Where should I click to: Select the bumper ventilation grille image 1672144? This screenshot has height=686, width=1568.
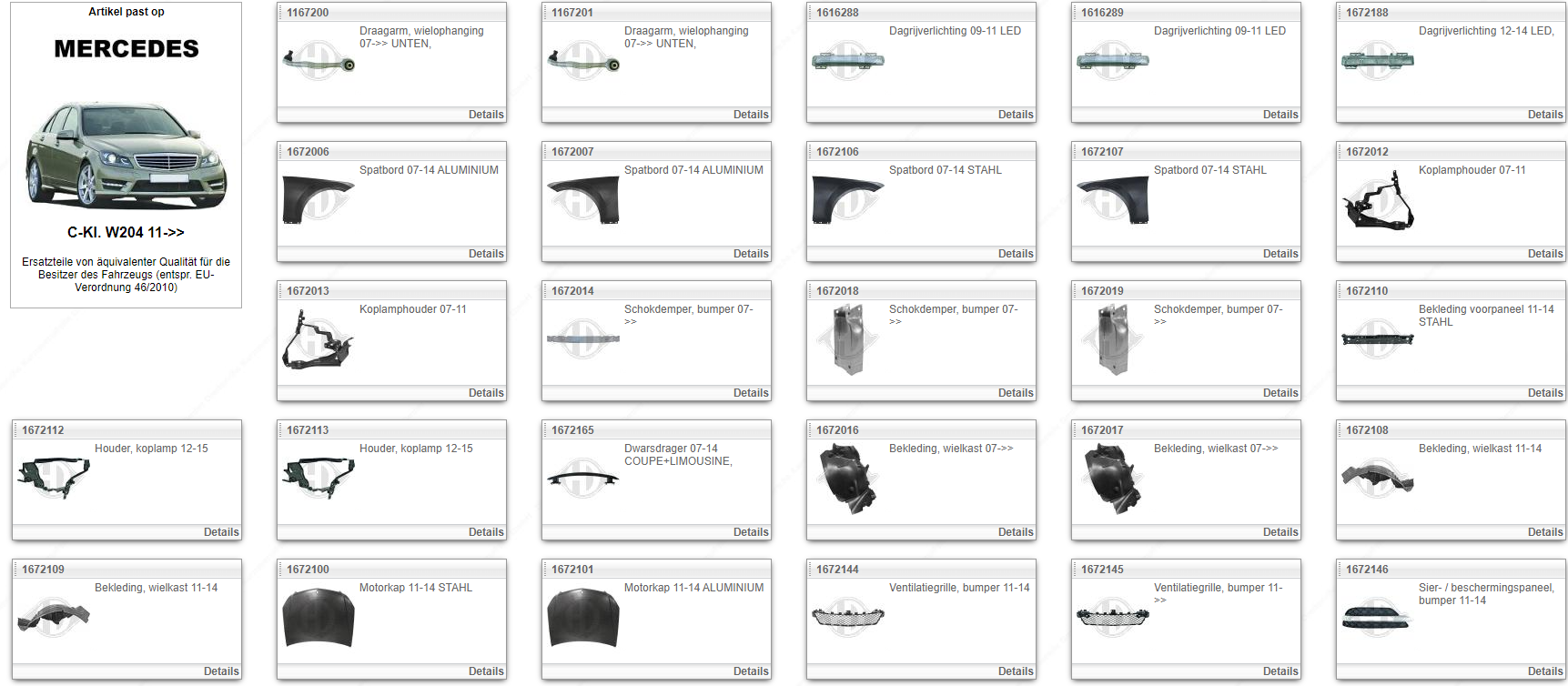point(847,618)
